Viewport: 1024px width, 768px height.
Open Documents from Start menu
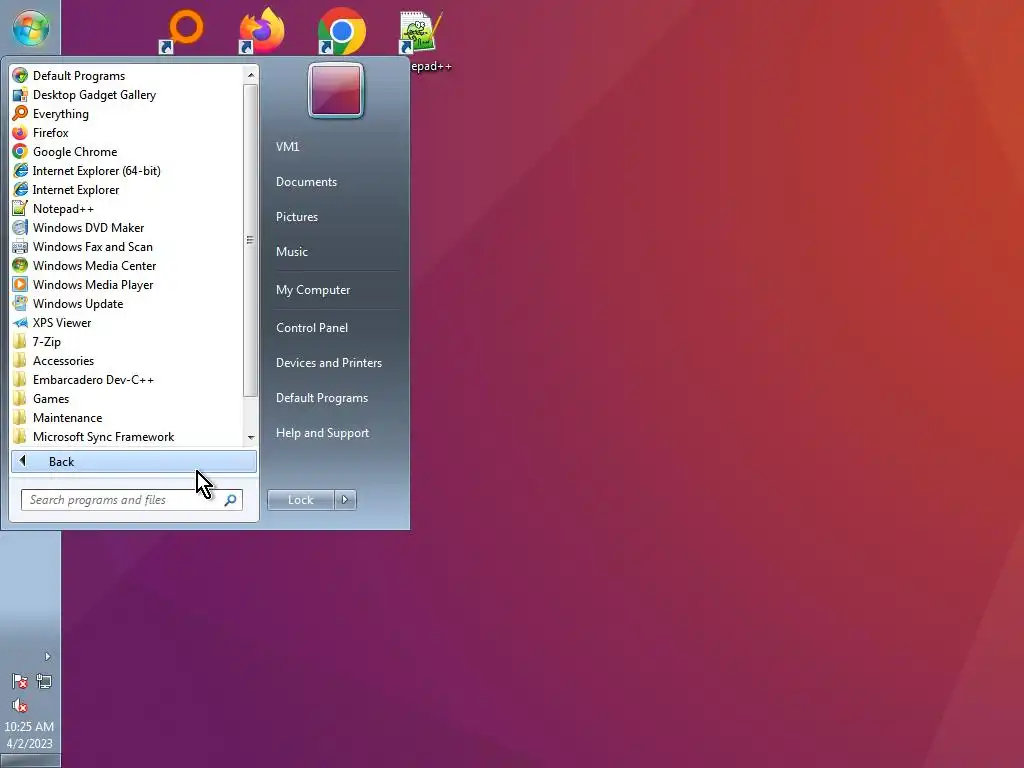click(306, 182)
